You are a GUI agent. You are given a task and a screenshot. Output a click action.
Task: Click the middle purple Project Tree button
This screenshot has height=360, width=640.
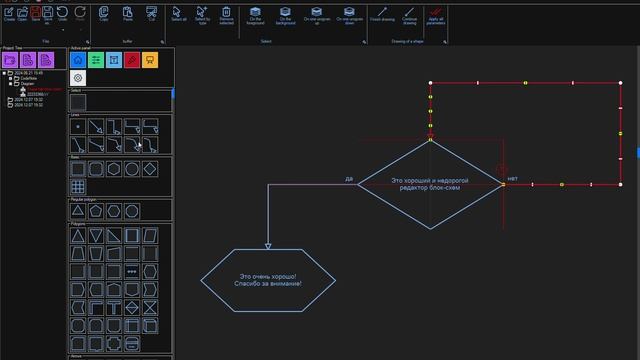tap(28, 60)
